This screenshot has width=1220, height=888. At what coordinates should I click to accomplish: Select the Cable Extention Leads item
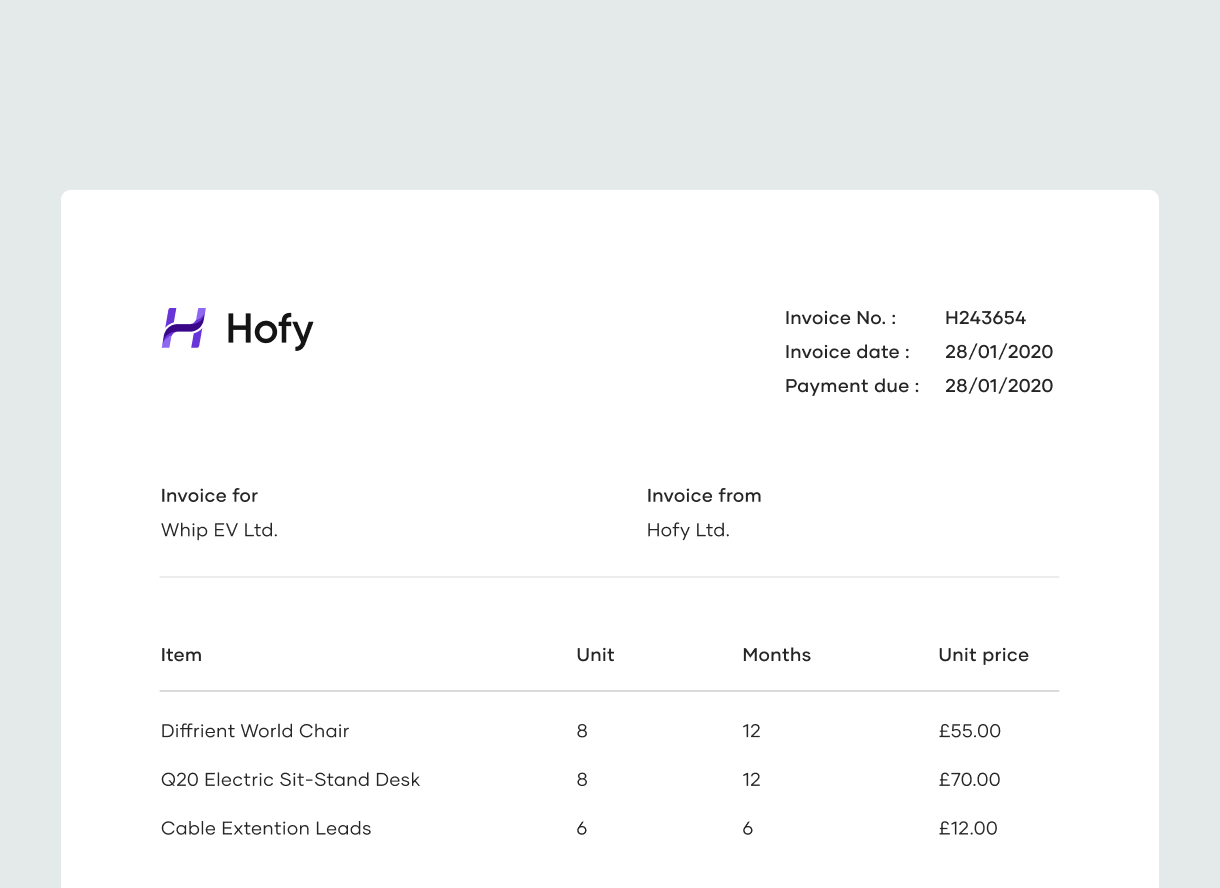[266, 828]
